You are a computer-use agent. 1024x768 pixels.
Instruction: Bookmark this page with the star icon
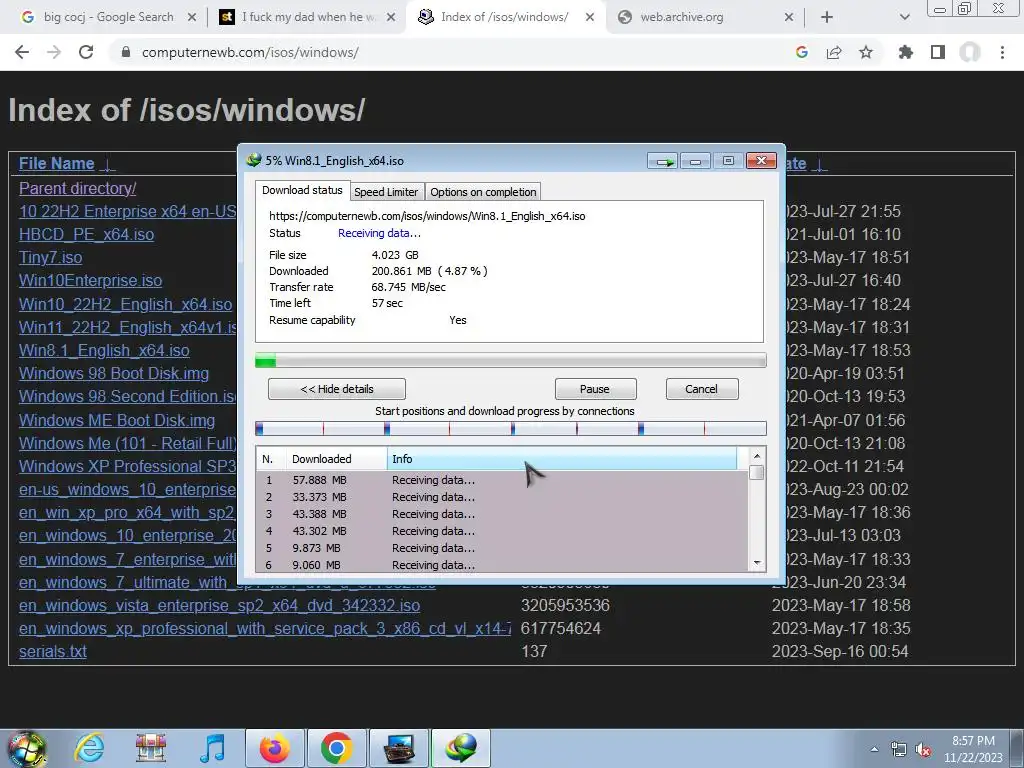click(x=866, y=52)
